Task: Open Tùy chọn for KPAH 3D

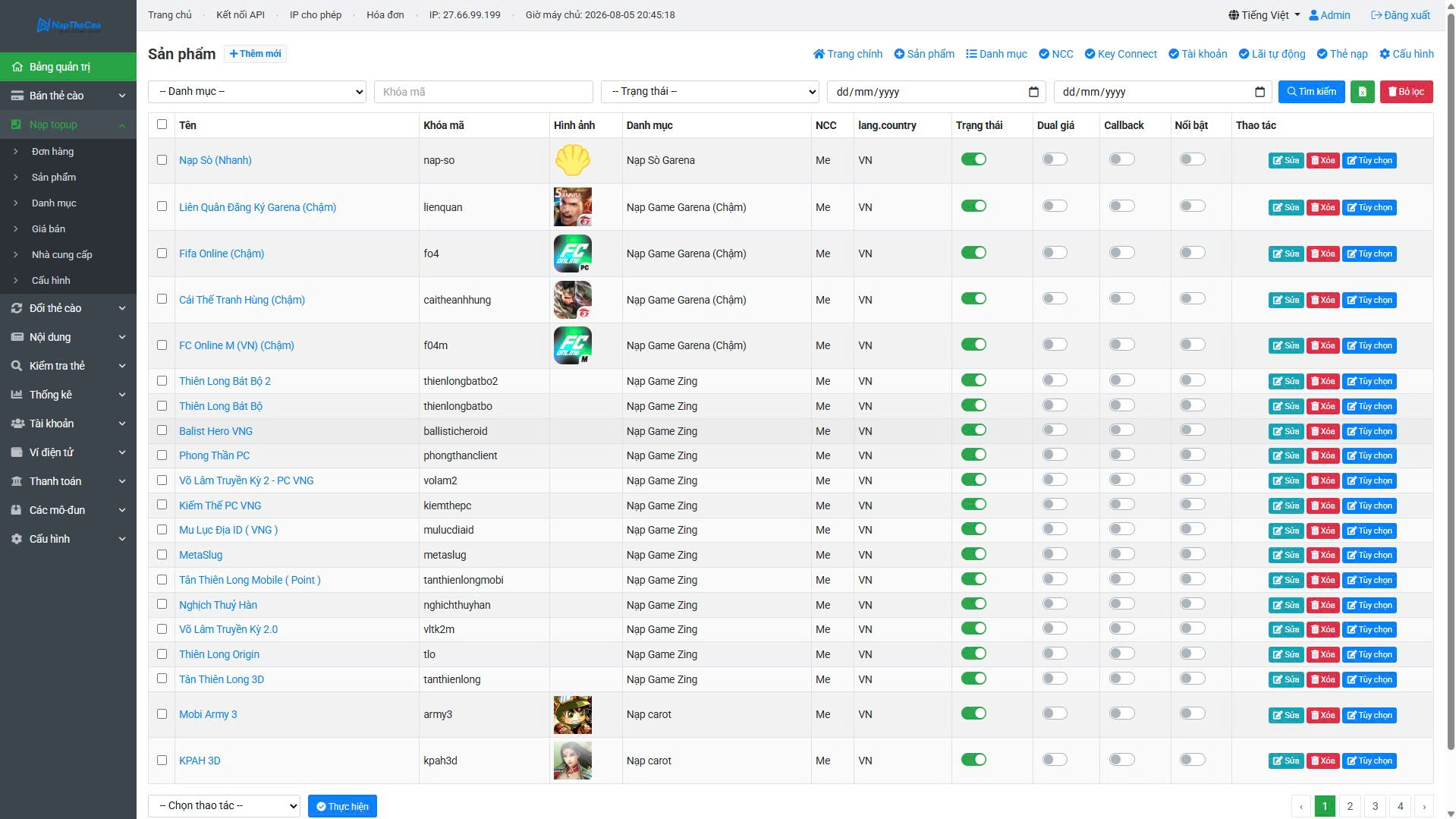Action: [x=1369, y=761]
